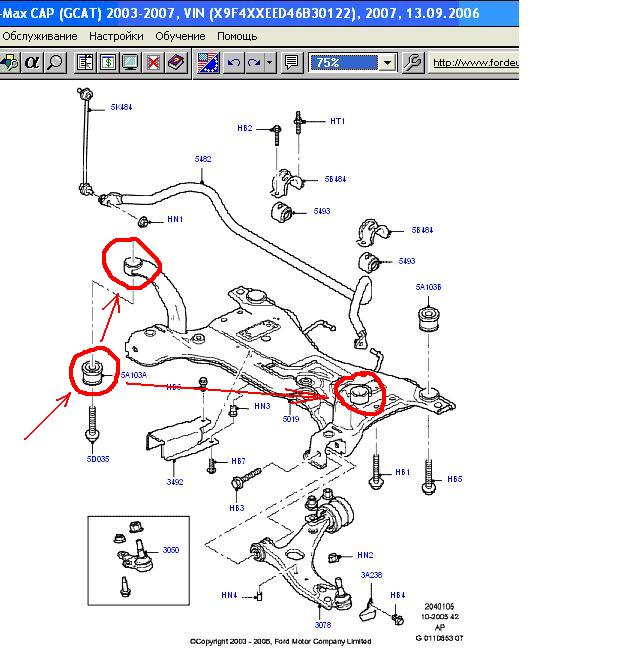Select control arm label 3078
This screenshot has width=640, height=664.
pos(323,624)
